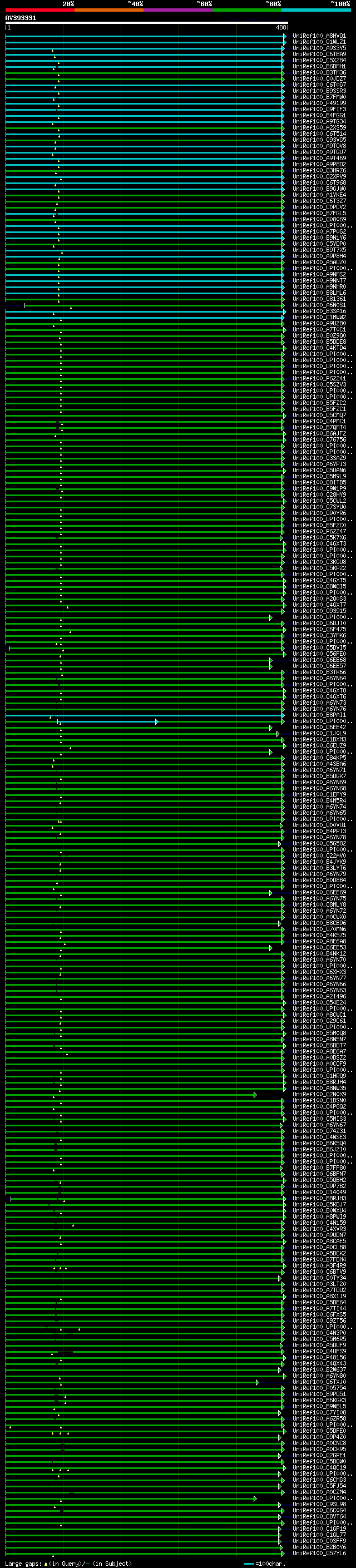Click the cyan ~100% identity legend segment
This screenshot has height=1568, width=356.
(x=317, y=10)
